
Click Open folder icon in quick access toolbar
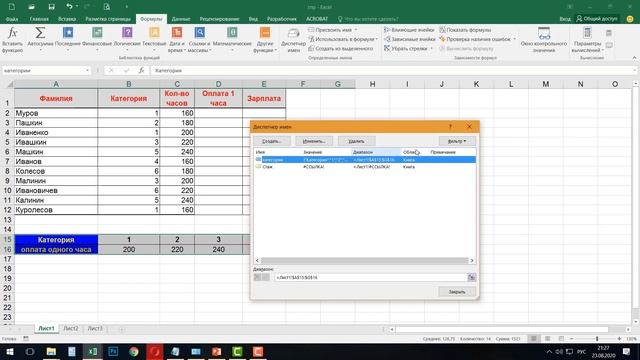31,7
